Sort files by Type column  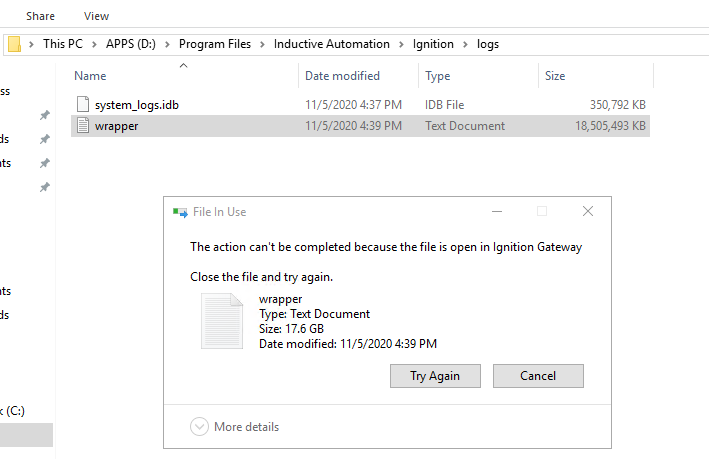[x=437, y=76]
